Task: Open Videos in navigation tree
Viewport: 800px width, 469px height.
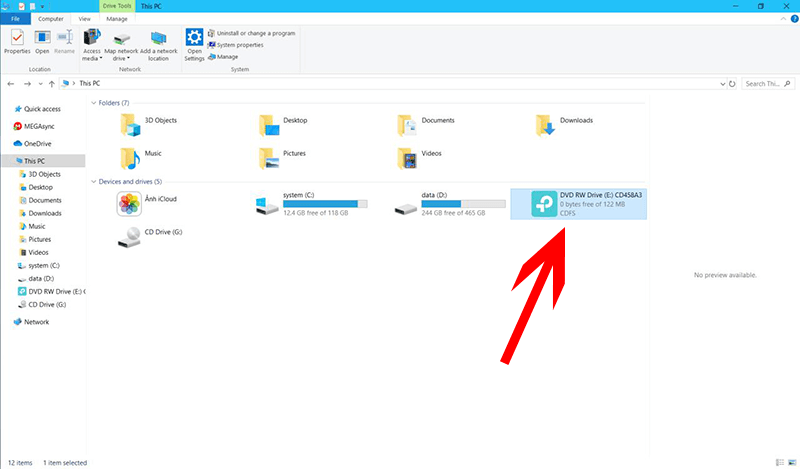Action: point(34,253)
